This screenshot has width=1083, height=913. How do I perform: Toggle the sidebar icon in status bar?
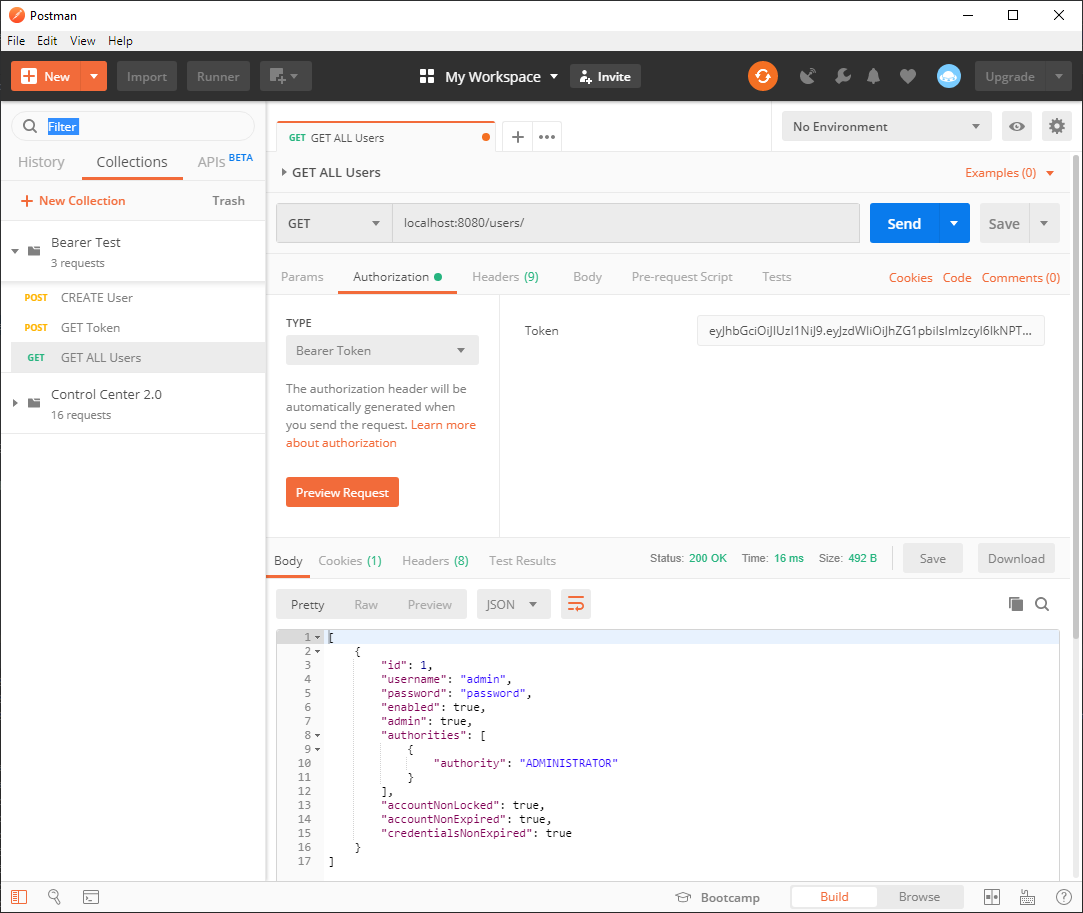coord(20,897)
